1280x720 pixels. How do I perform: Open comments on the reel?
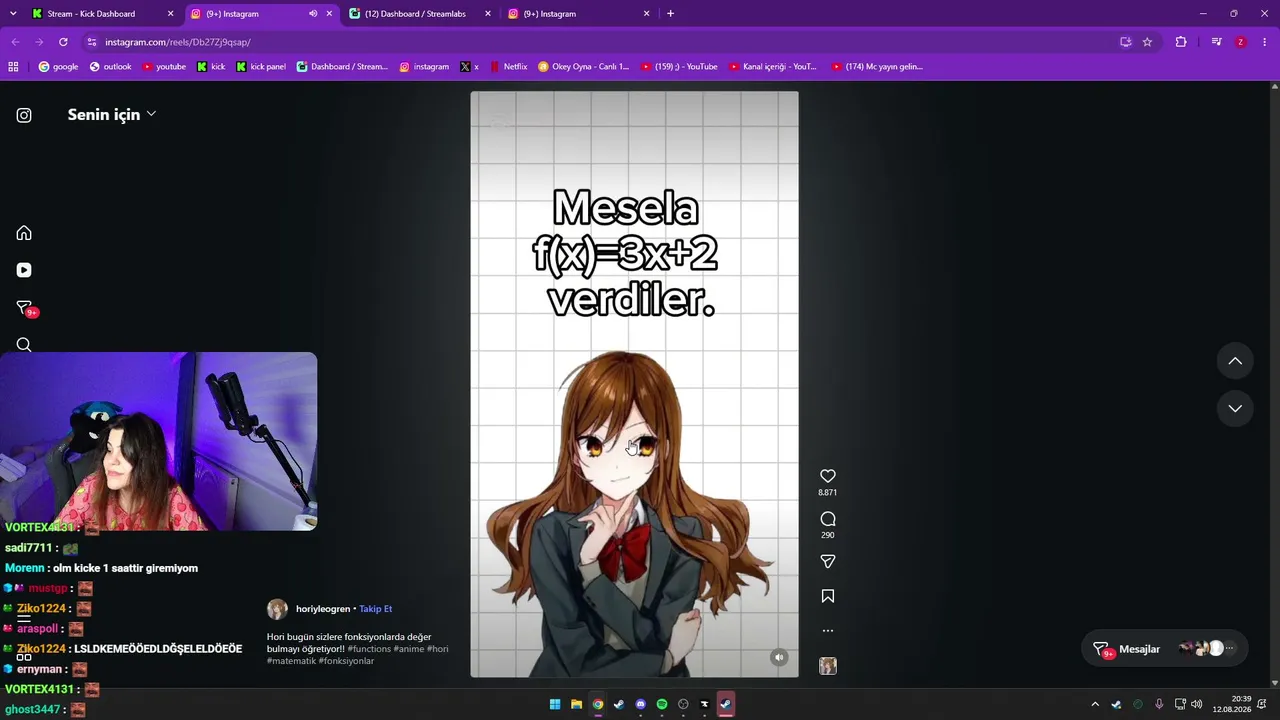[x=828, y=519]
